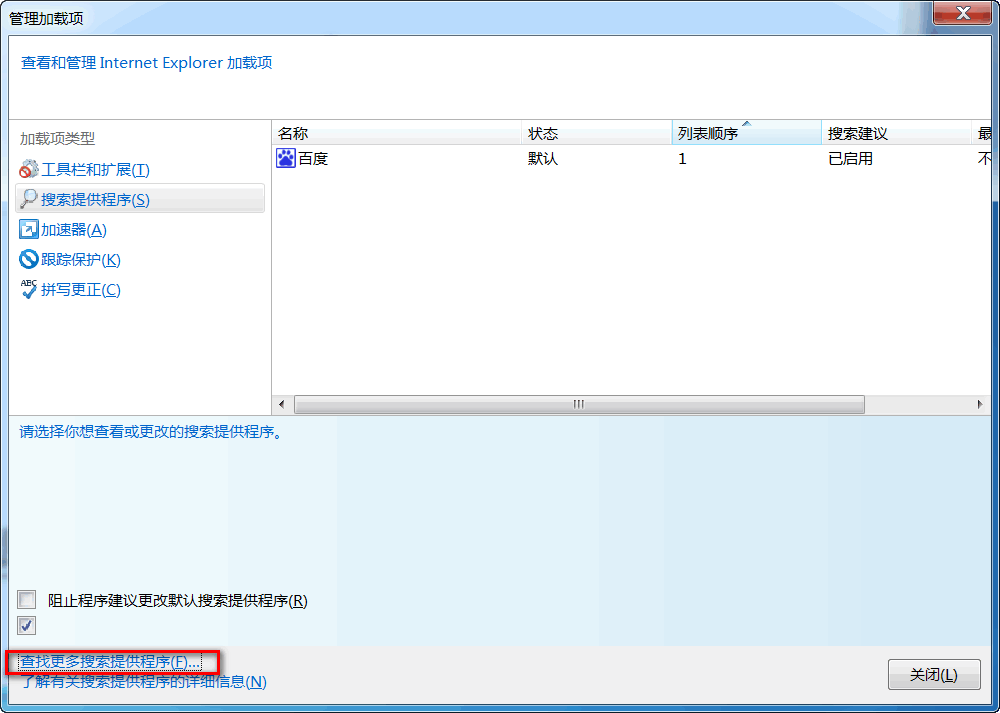The height and width of the screenshot is (713, 1000).
Task: Click the left scroll arrow of list
Action: pyautogui.click(x=282, y=404)
